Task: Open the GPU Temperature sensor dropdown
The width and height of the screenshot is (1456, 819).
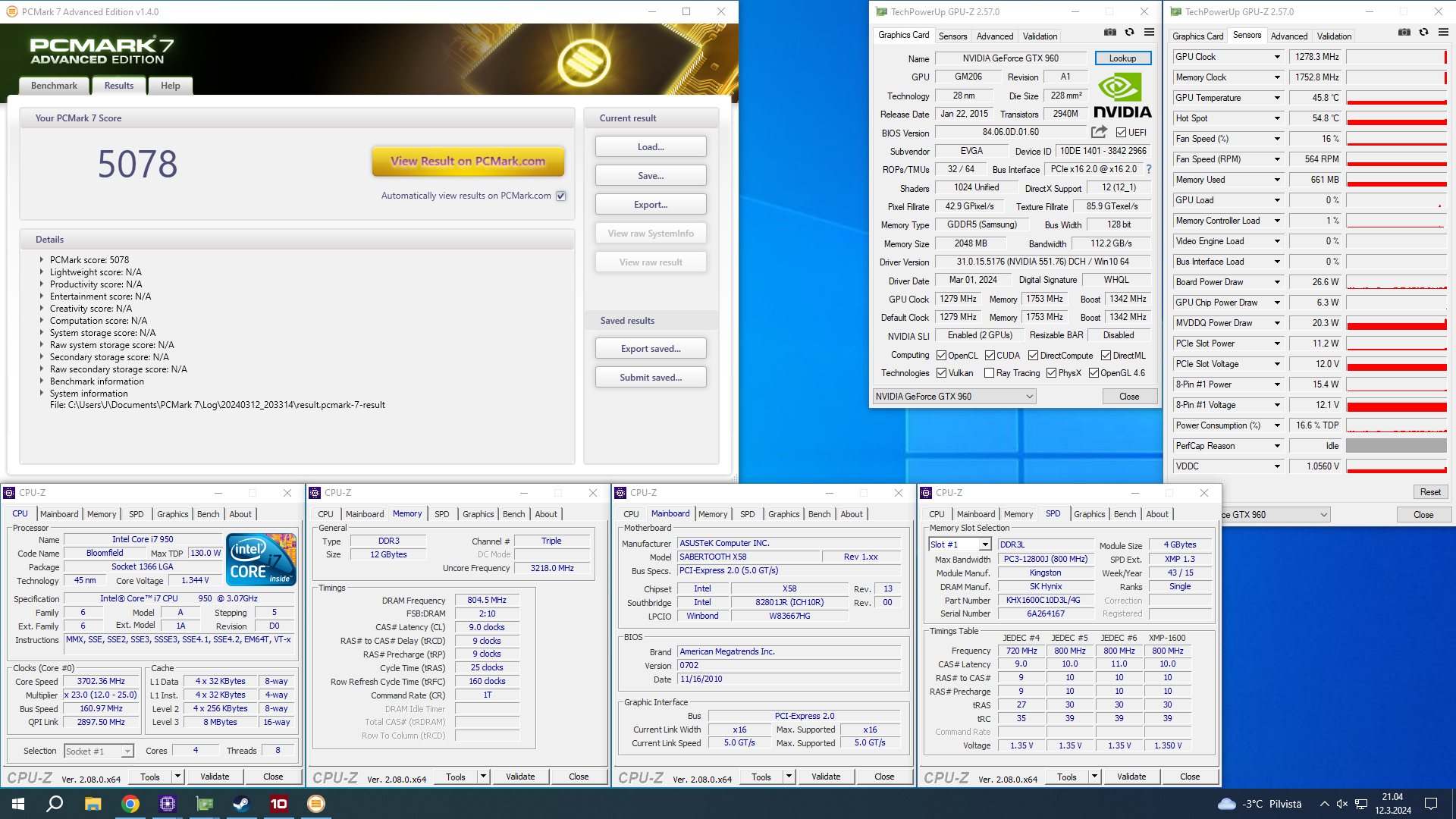Action: click(1277, 98)
